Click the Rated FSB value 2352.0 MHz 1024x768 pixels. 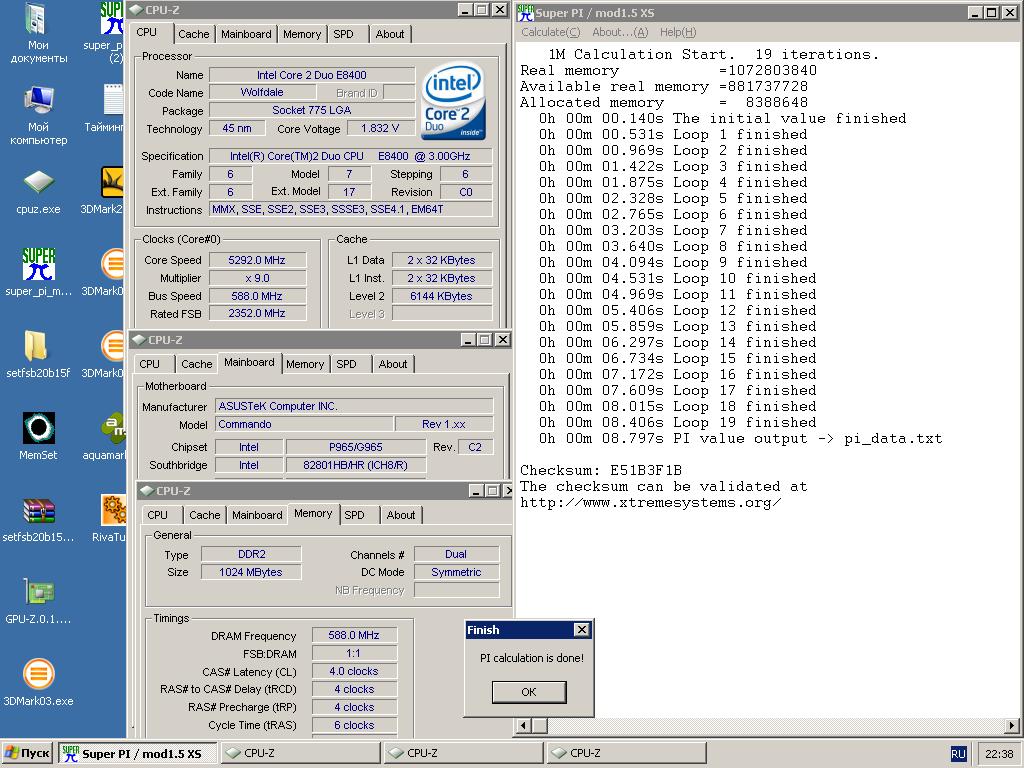point(257,313)
